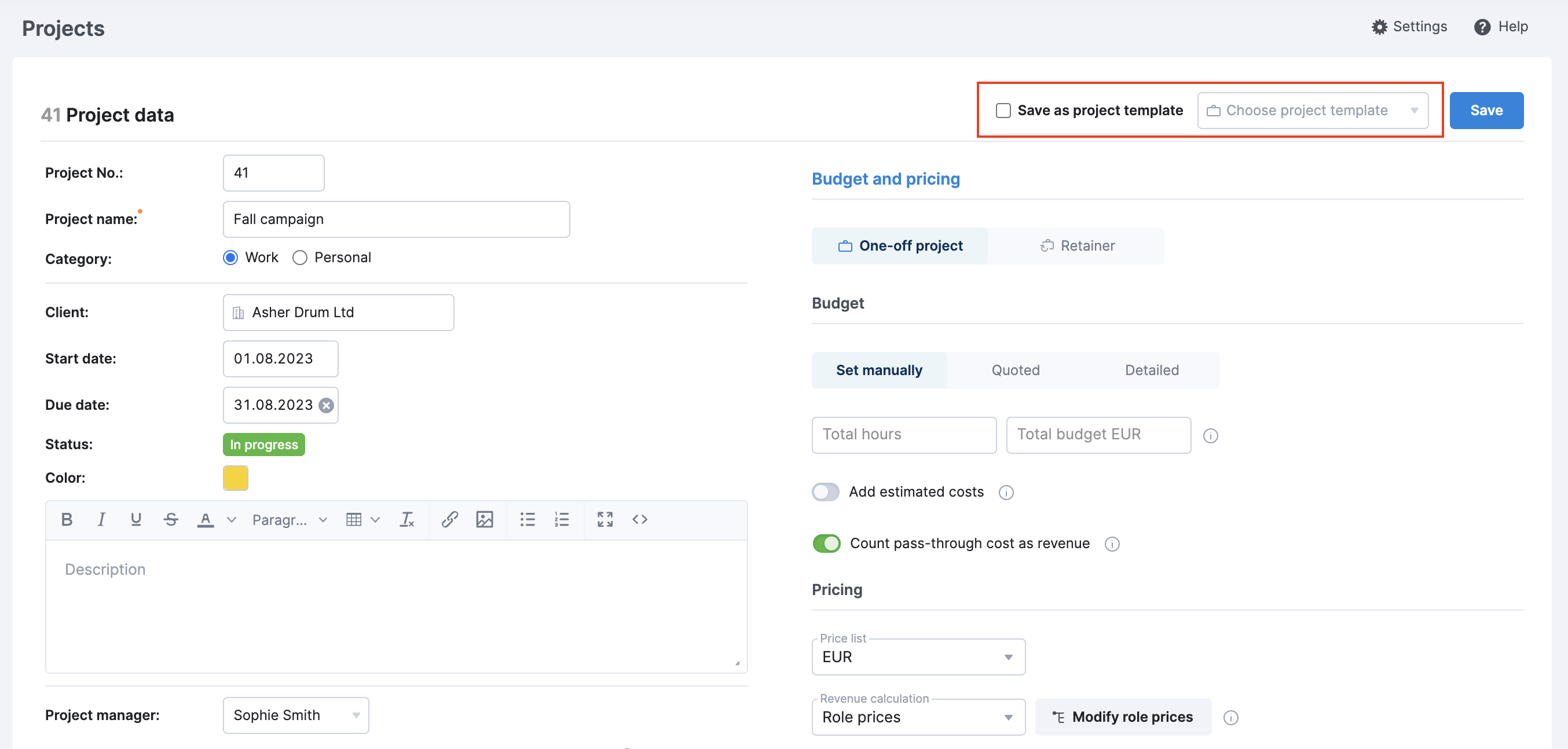Select the Personal category radio button

click(299, 258)
